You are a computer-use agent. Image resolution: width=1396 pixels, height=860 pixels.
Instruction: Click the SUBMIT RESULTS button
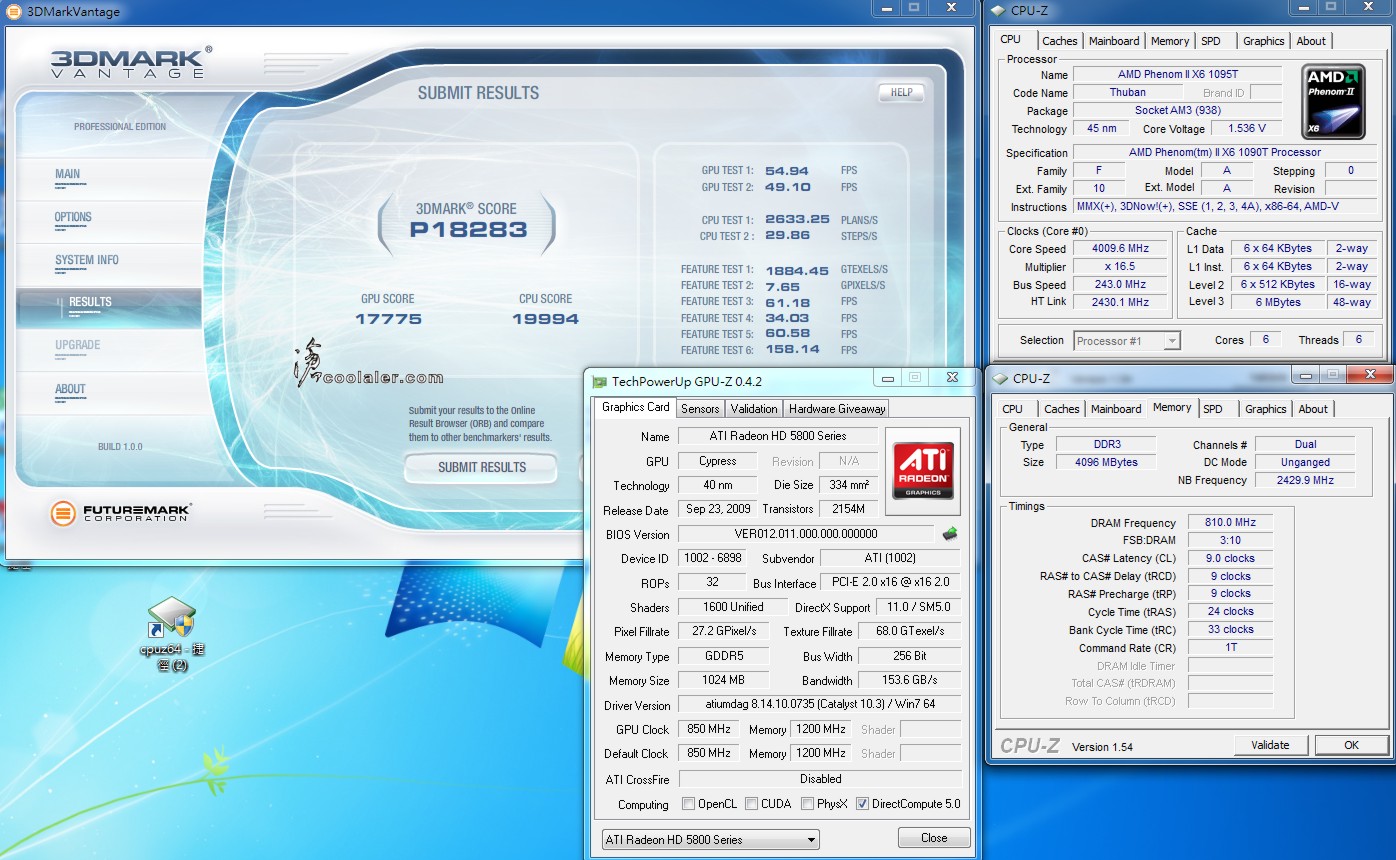482,467
